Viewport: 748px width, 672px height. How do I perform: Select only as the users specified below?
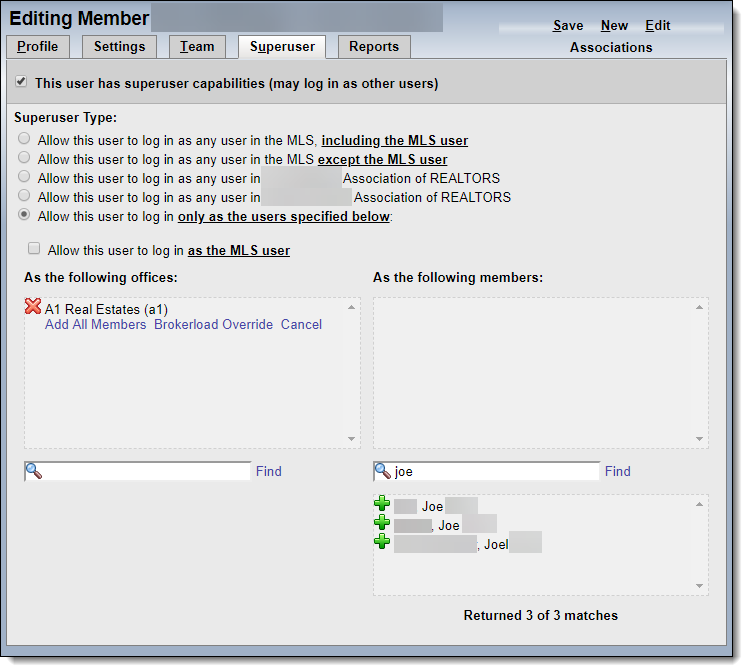[24, 215]
